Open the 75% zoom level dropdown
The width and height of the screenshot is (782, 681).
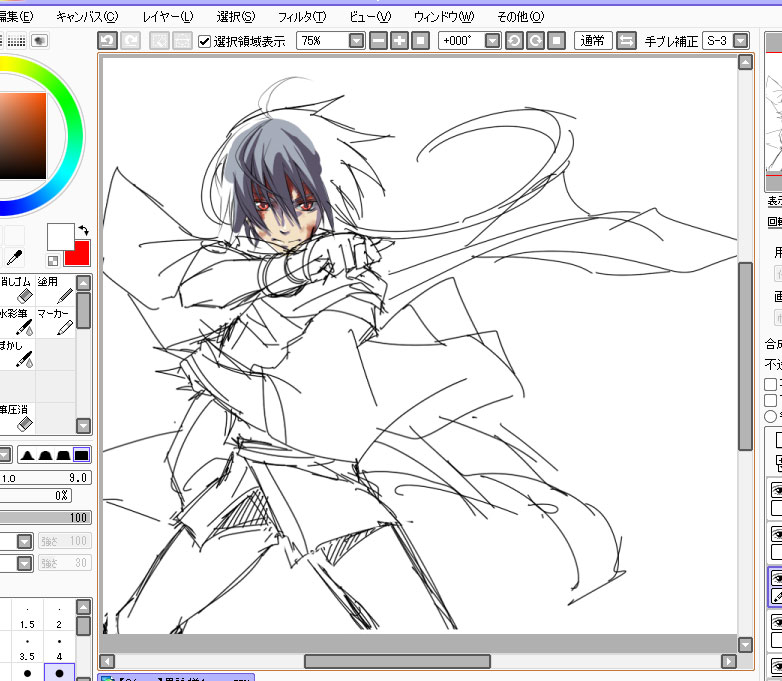tap(356, 40)
